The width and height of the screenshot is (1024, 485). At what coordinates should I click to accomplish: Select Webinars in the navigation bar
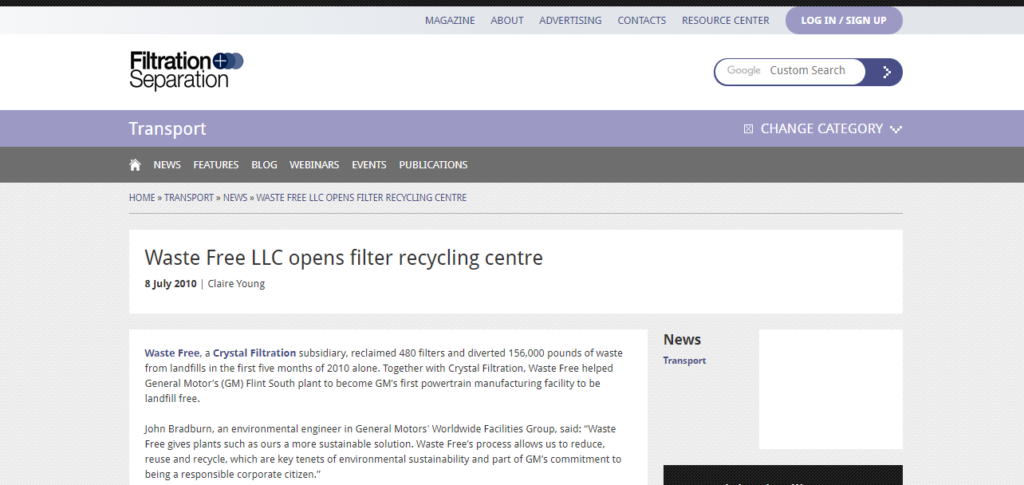tap(314, 165)
